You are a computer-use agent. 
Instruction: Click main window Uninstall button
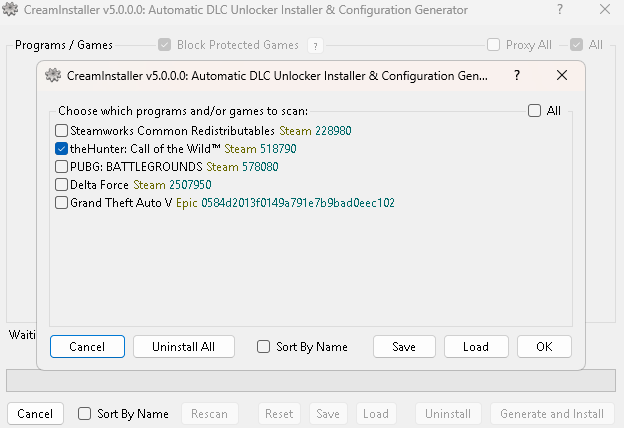448,414
